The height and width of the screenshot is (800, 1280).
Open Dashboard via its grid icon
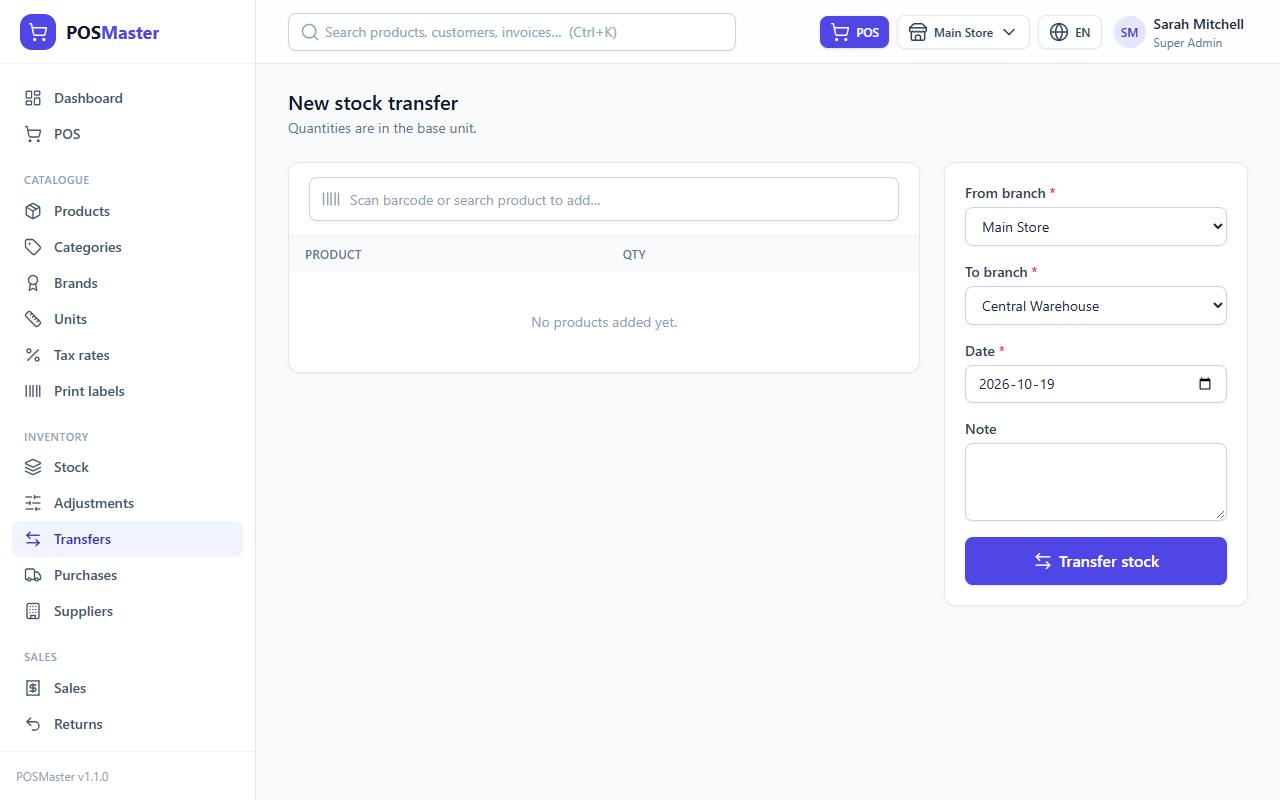click(x=33, y=98)
